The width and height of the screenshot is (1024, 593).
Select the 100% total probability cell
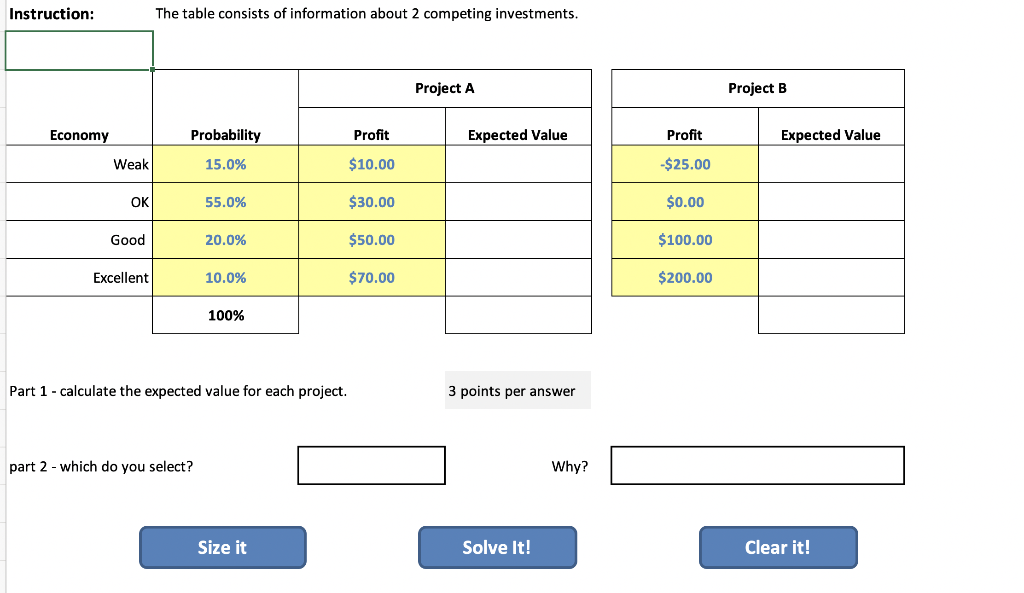point(225,315)
